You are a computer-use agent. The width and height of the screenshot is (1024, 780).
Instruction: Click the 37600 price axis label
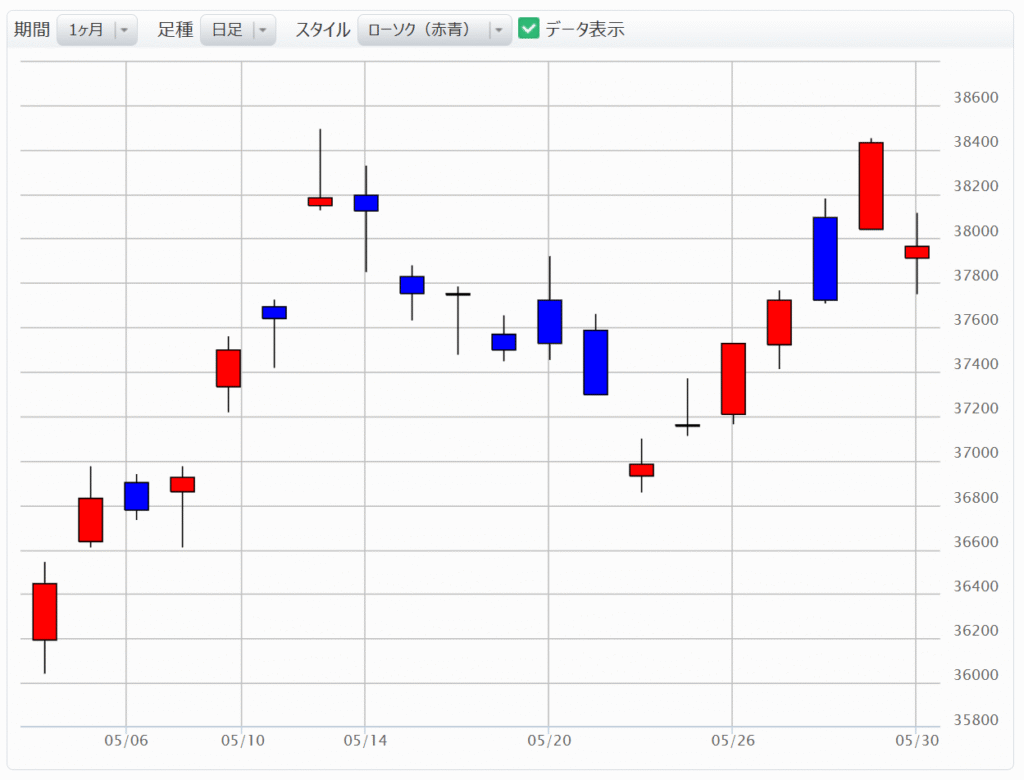(x=976, y=320)
